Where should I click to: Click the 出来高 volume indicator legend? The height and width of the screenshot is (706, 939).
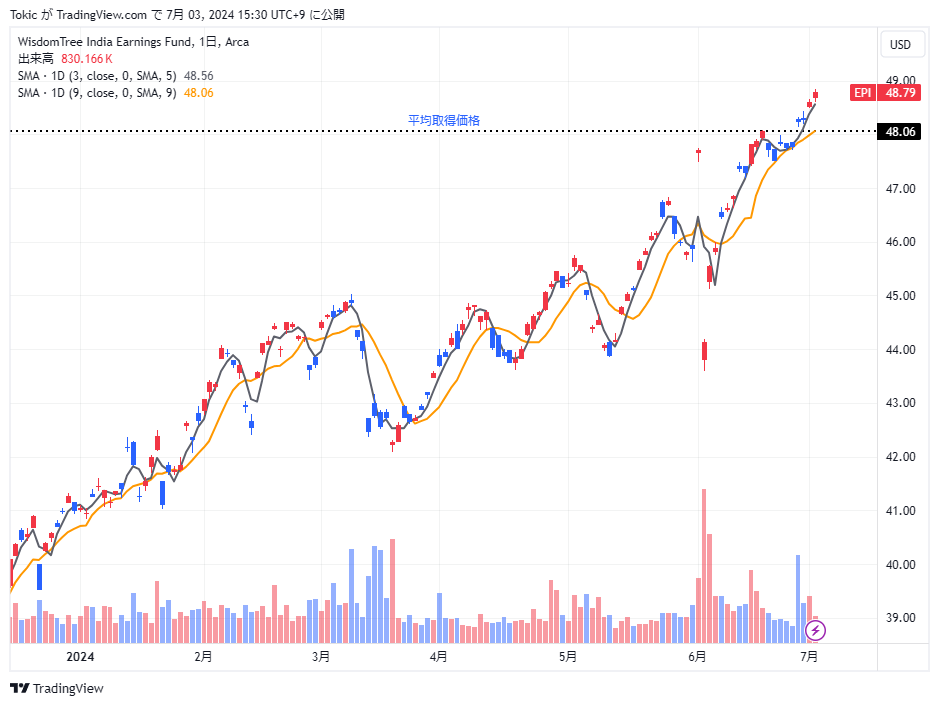click(x=36, y=59)
